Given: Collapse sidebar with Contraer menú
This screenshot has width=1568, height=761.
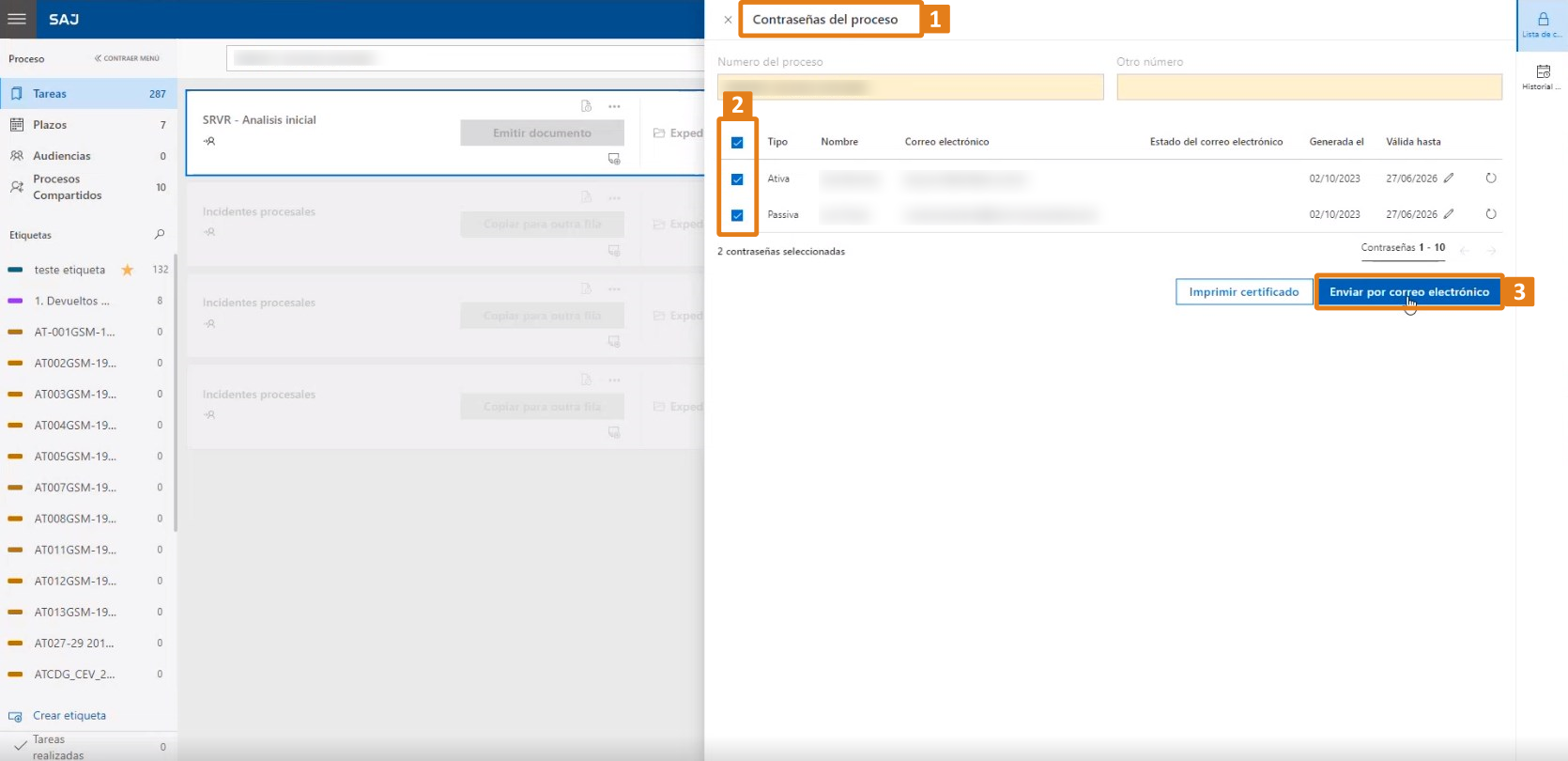Looking at the screenshot, I should 127,58.
